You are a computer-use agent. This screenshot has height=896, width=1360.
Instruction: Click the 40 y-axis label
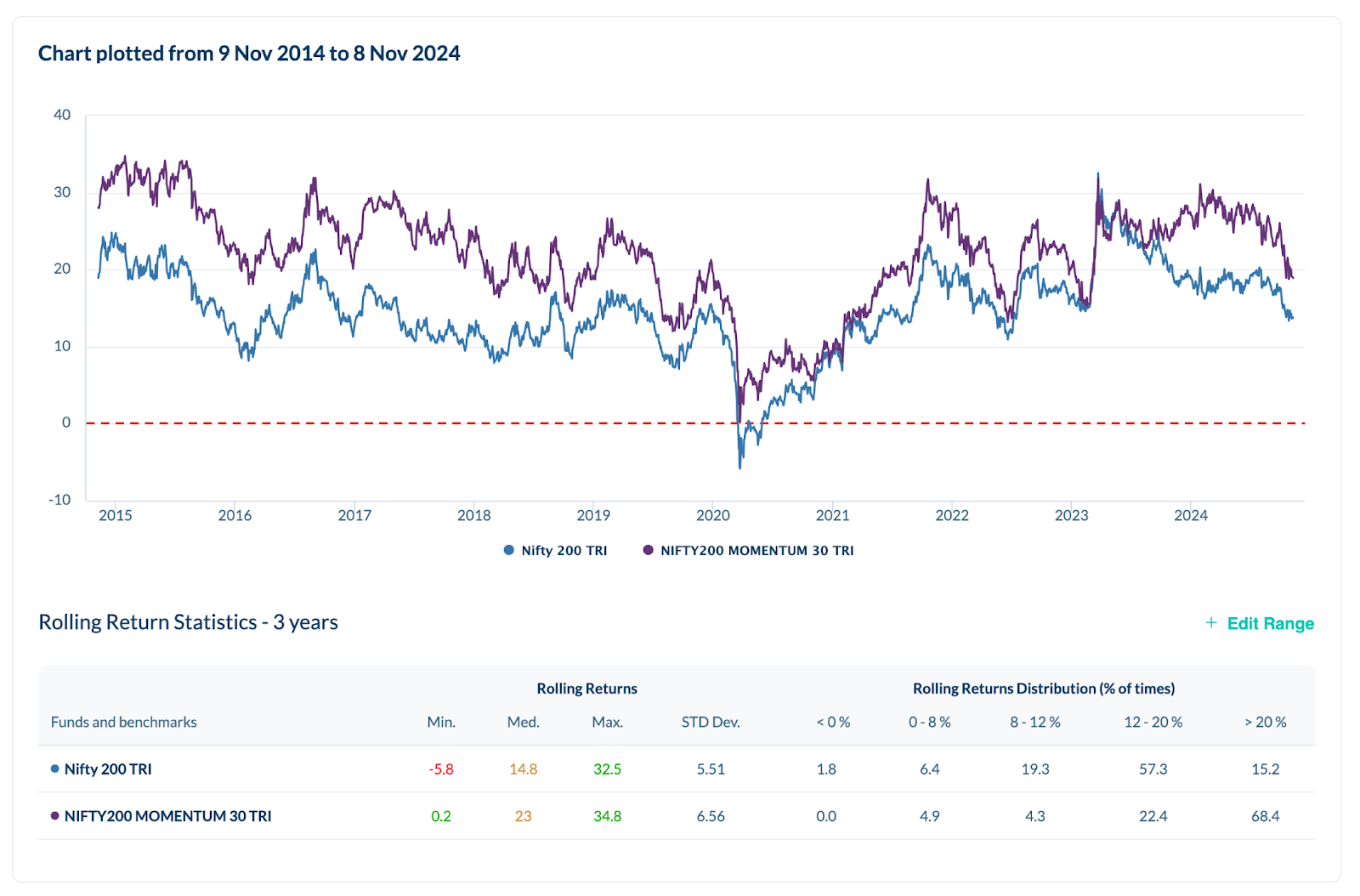(62, 115)
